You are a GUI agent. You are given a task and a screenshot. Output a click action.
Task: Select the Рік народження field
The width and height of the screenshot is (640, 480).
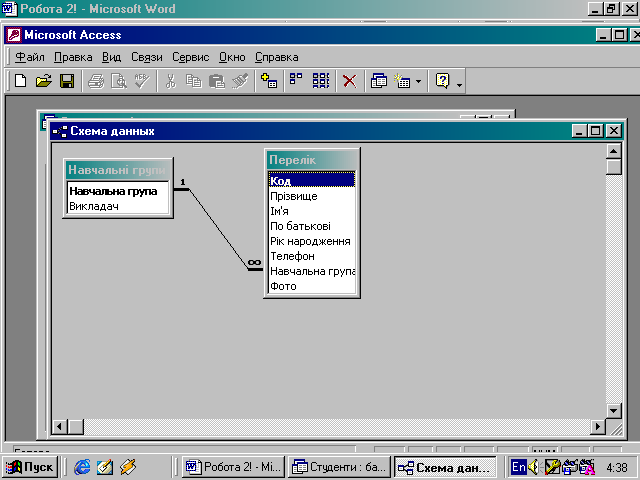click(312, 241)
